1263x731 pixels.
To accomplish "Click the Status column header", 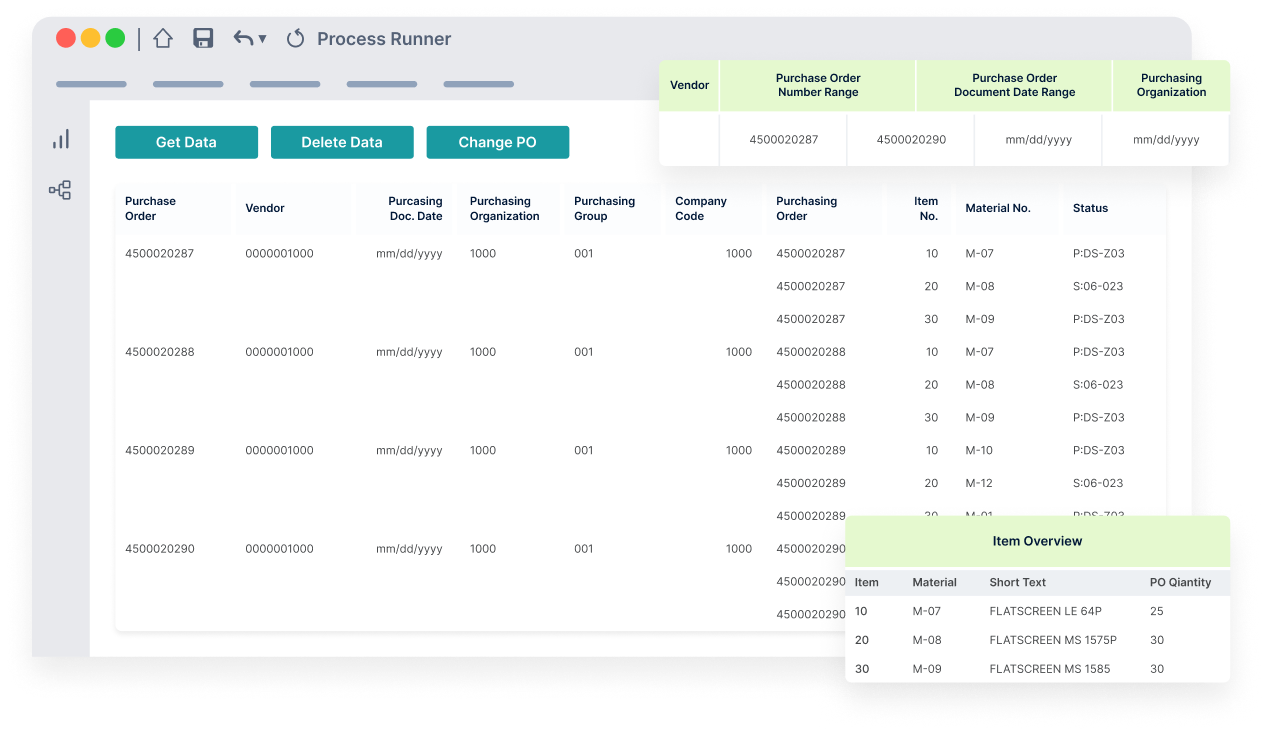I will (x=1089, y=208).
